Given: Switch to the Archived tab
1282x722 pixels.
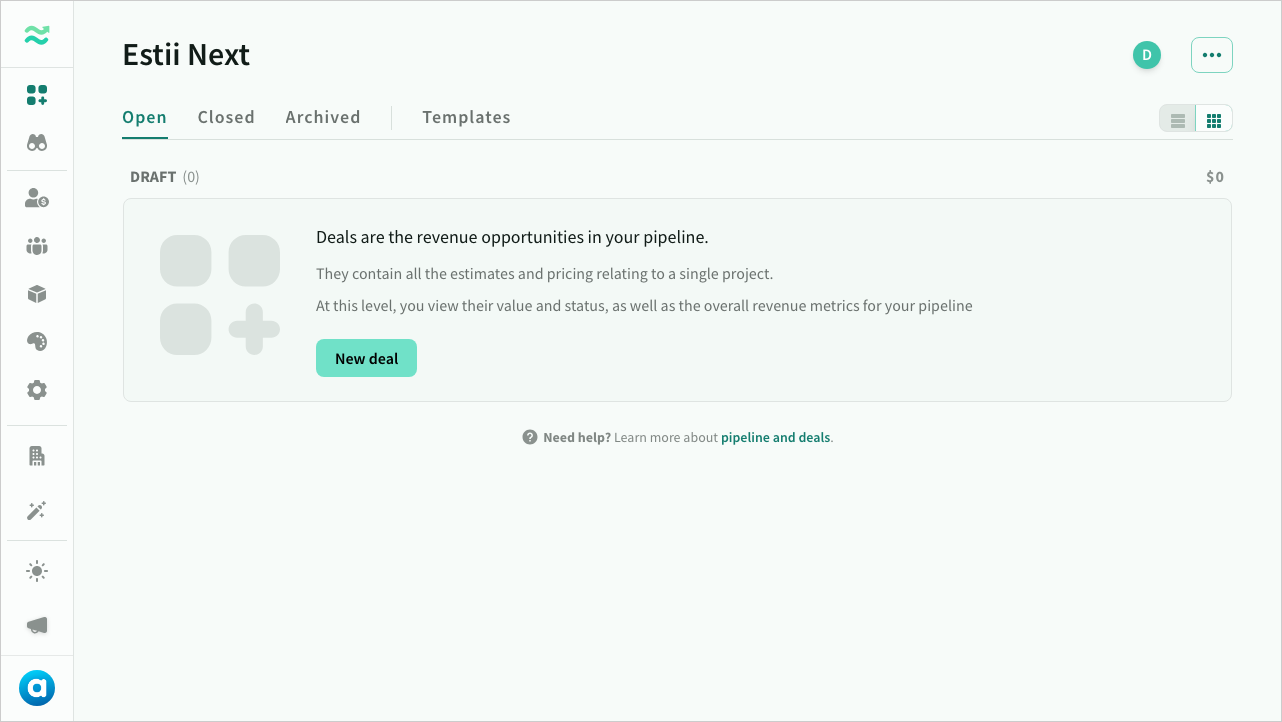Looking at the screenshot, I should point(323,117).
